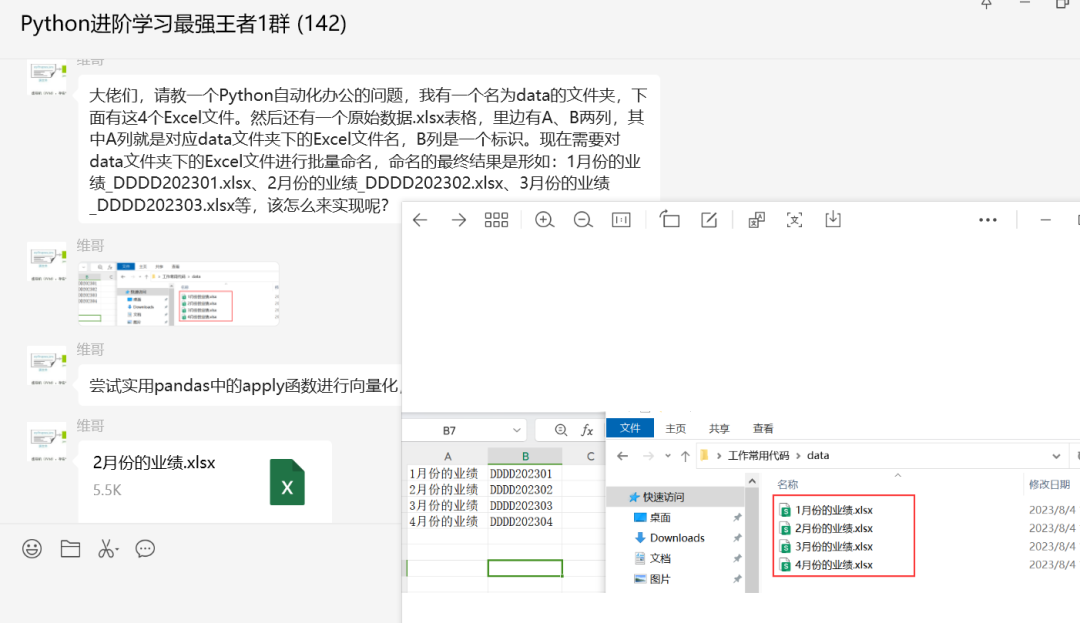Select the zoom in tool in the image viewer
Viewport: 1080px width, 623px height.
click(x=545, y=219)
